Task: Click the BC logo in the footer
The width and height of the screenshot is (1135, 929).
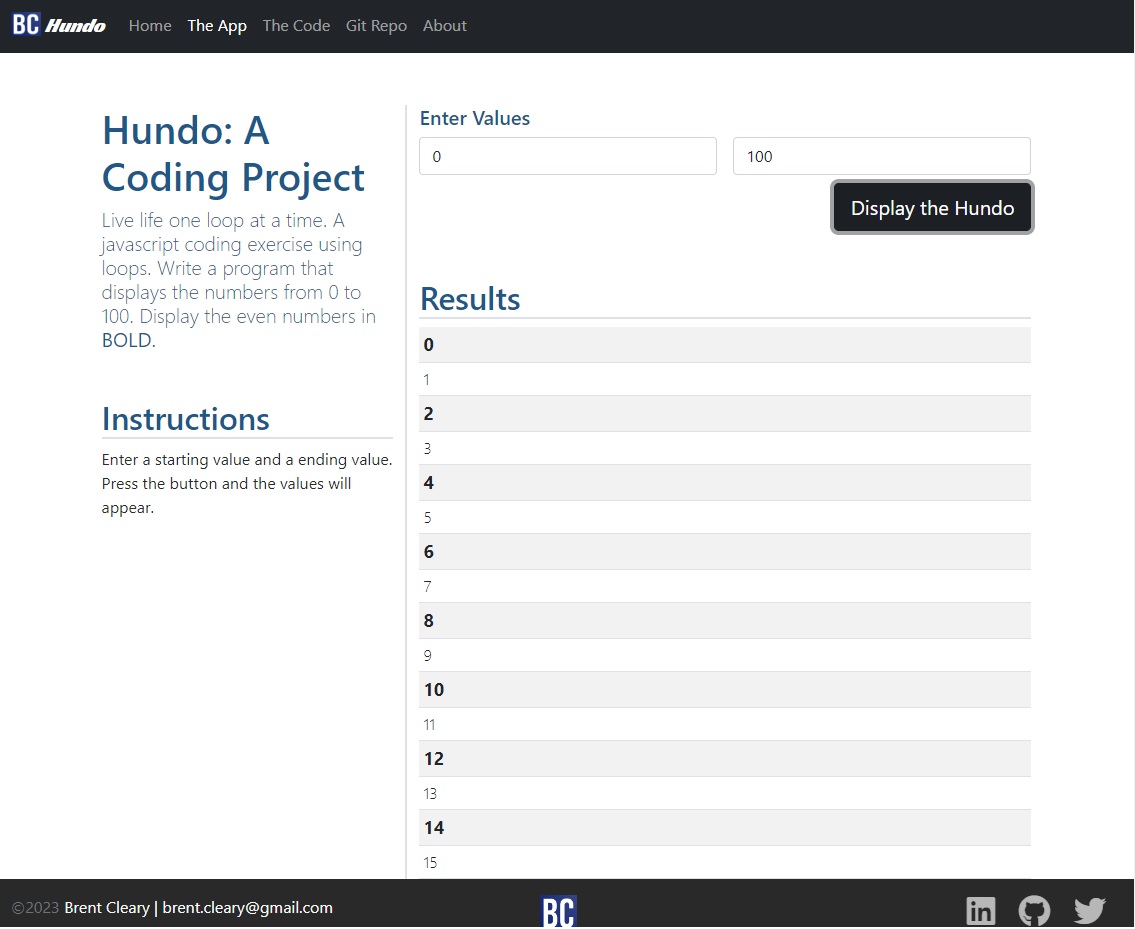Action: tap(559, 911)
